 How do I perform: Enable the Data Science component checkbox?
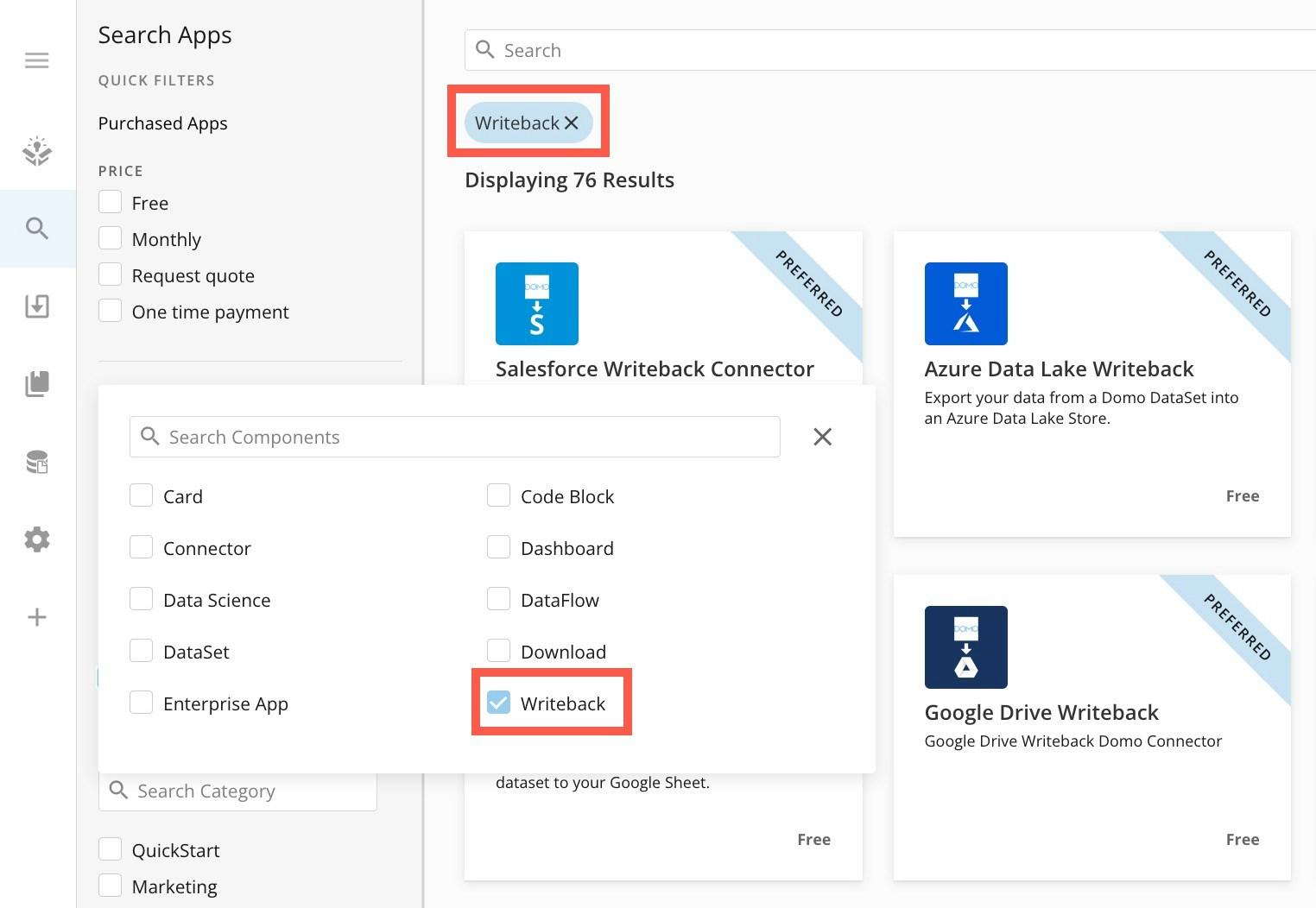pos(141,599)
